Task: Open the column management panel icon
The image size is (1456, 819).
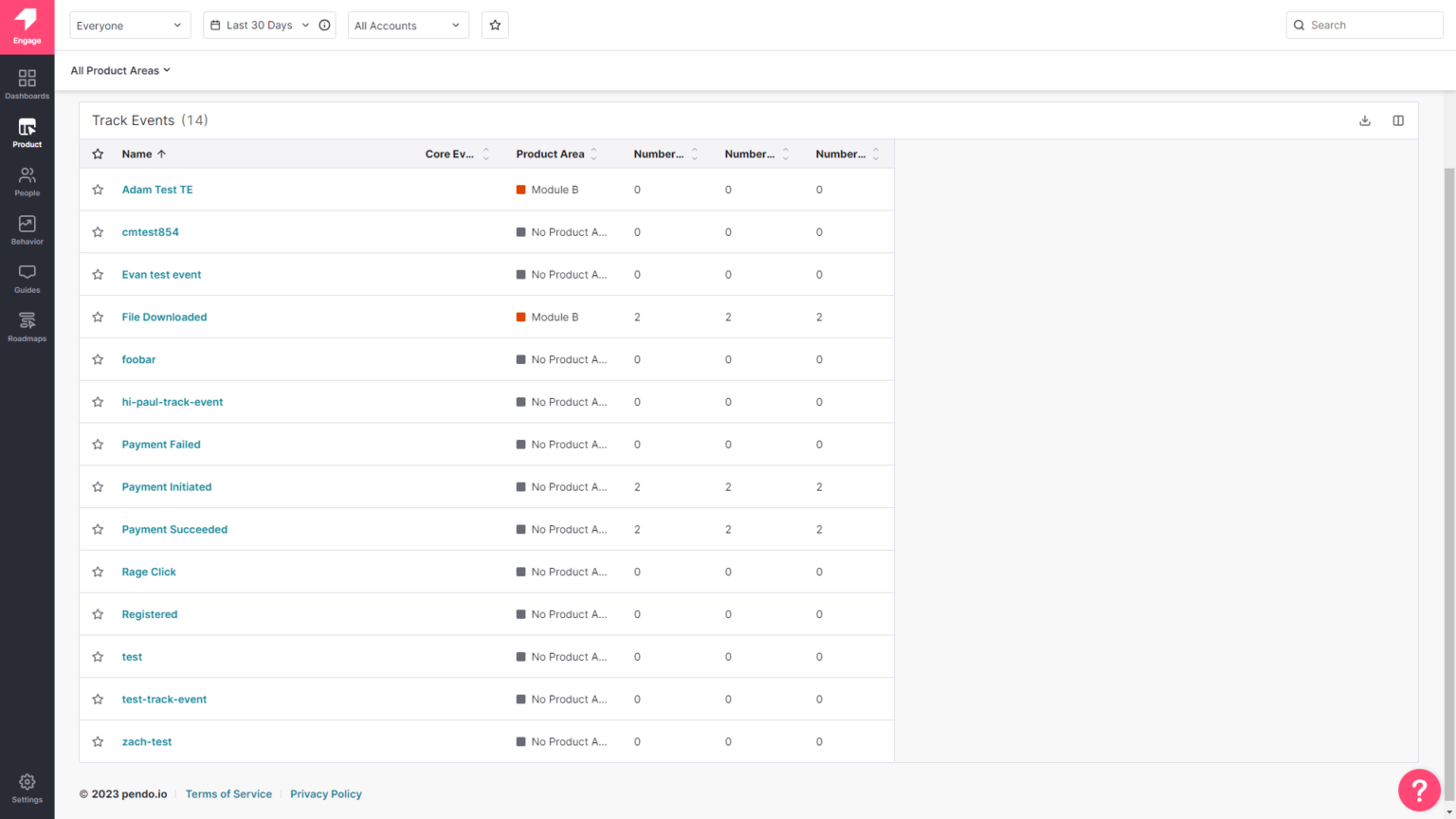Action: [x=1398, y=120]
